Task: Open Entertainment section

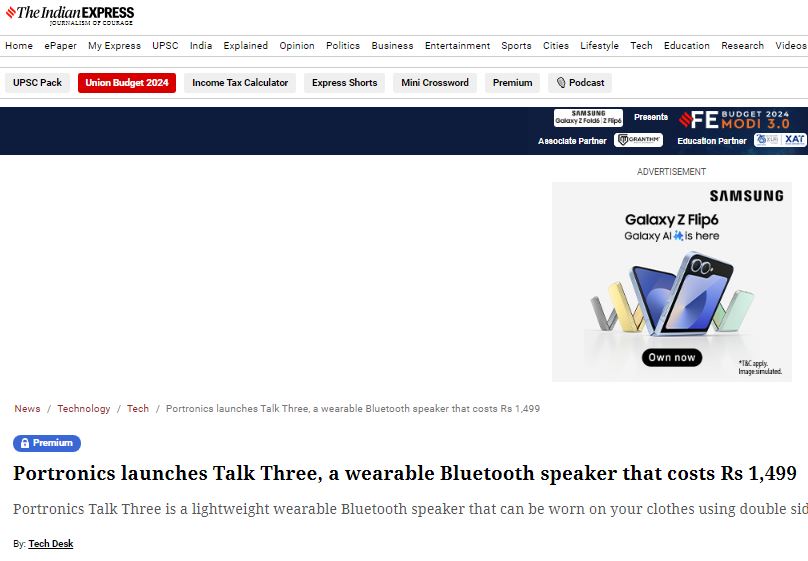Action: (x=458, y=45)
